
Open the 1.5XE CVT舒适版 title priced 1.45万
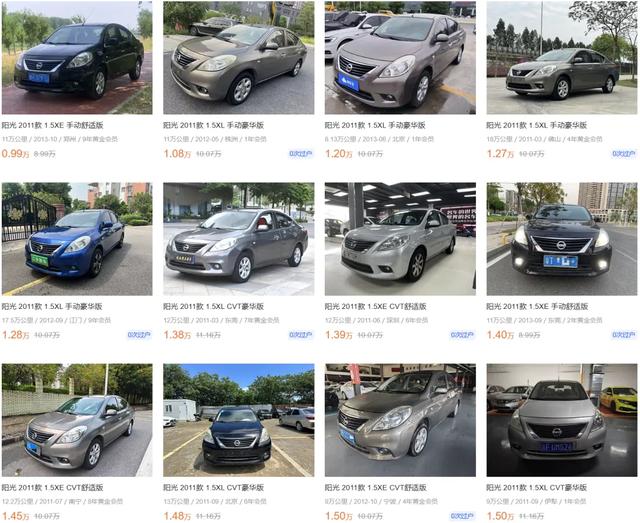click(x=53, y=488)
